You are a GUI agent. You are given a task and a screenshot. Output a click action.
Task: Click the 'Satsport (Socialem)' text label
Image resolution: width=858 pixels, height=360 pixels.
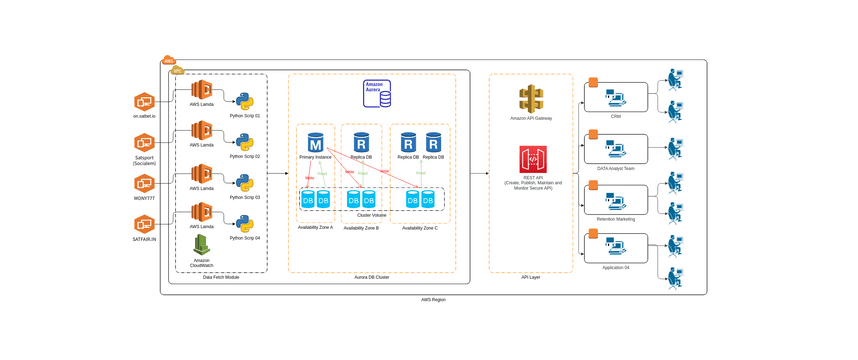[144, 160]
